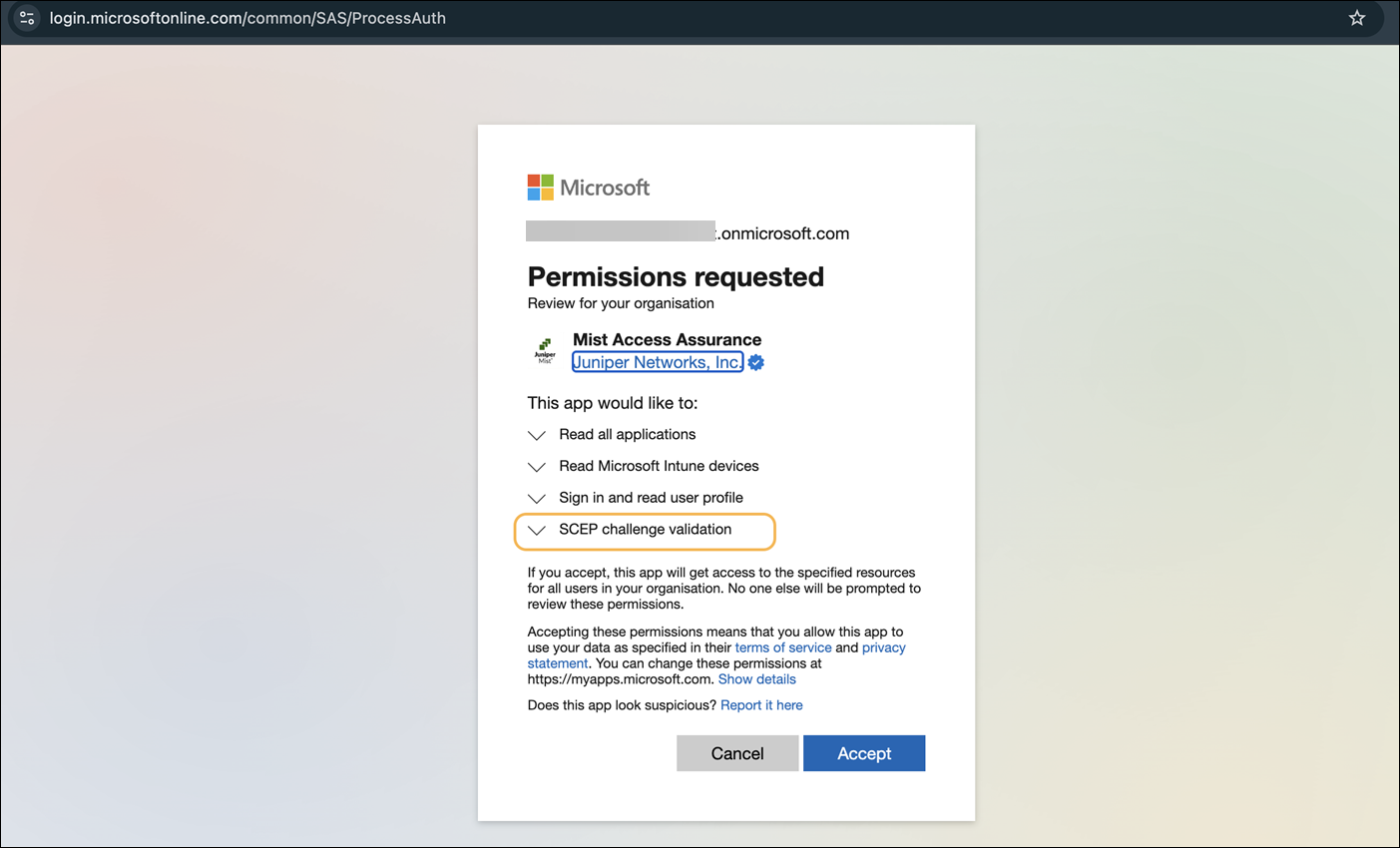This screenshot has height=848, width=1400.
Task: Expand the highlighted SCEP challenge validation permission
Action: (537, 530)
